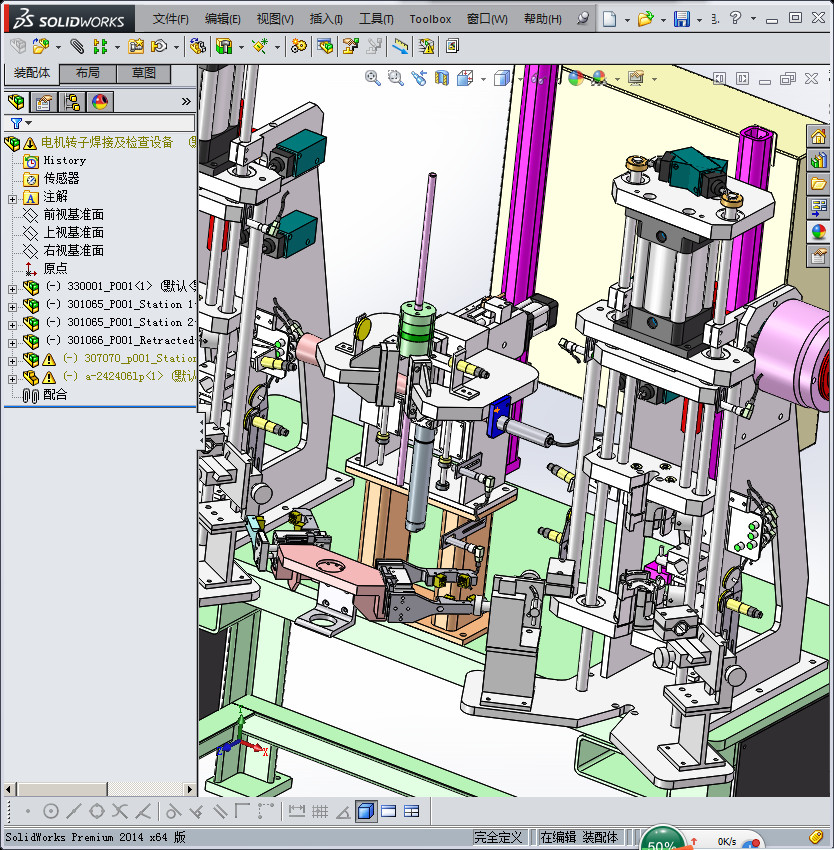Toggle the grid display icon in bottom toolbar
Viewport: 834px width, 850px height.
click(x=320, y=811)
